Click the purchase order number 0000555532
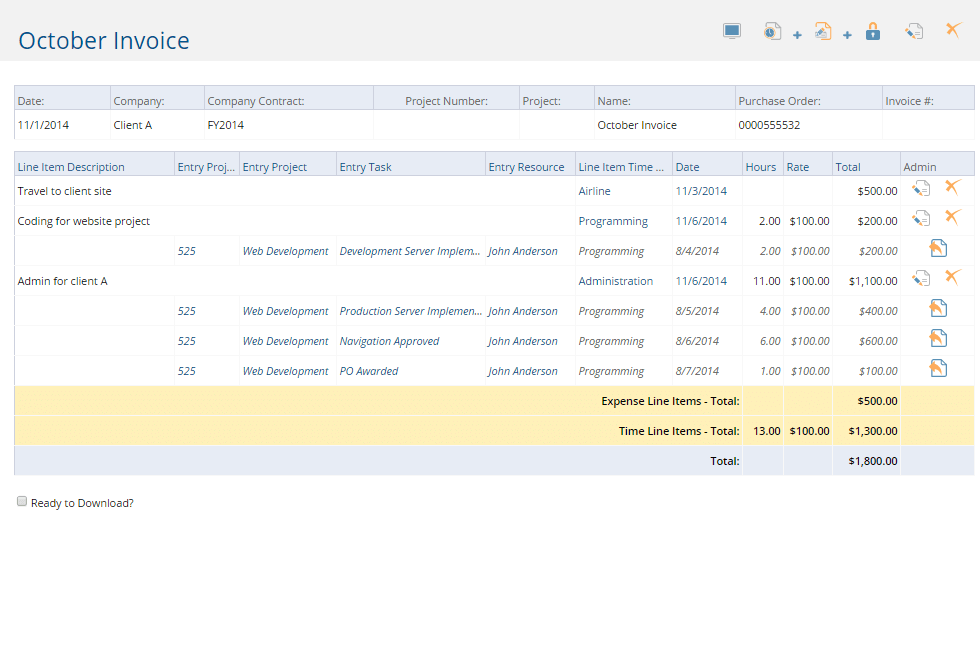Viewport: 980px width, 650px height. pyautogui.click(x=770, y=125)
